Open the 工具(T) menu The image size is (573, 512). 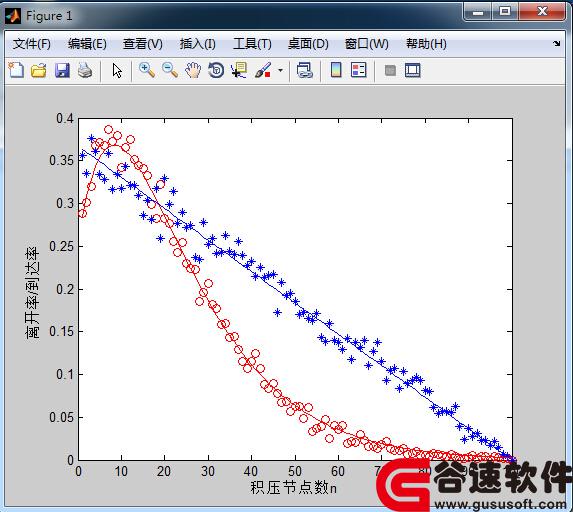pos(252,44)
